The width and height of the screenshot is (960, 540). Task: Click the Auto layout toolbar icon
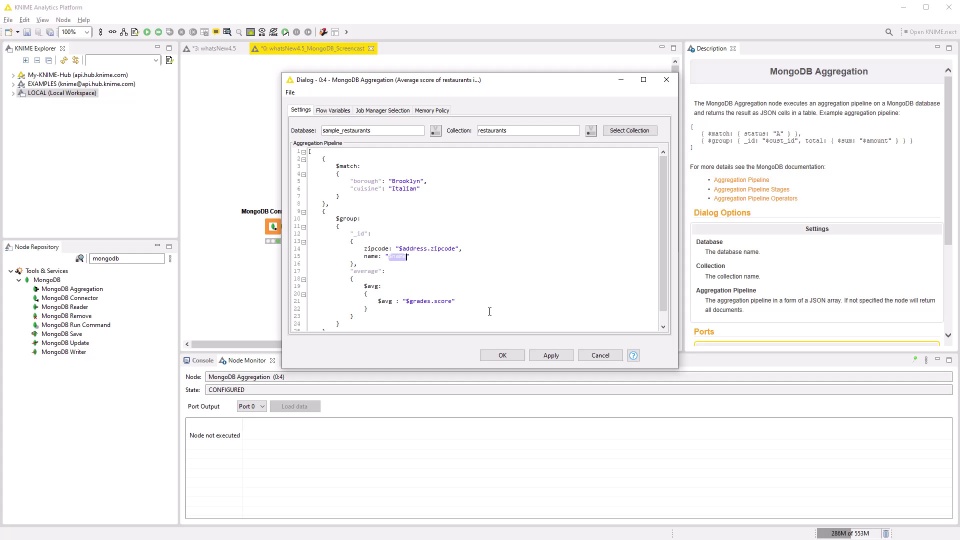(124, 32)
